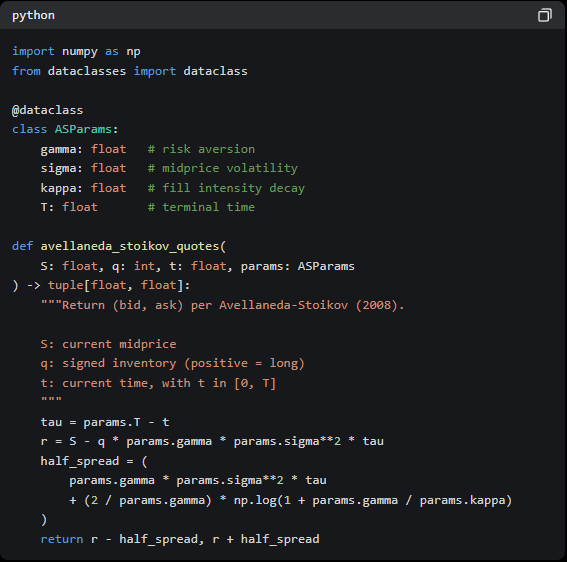Click docstring line 't: current time'

pyautogui.click(x=158, y=383)
